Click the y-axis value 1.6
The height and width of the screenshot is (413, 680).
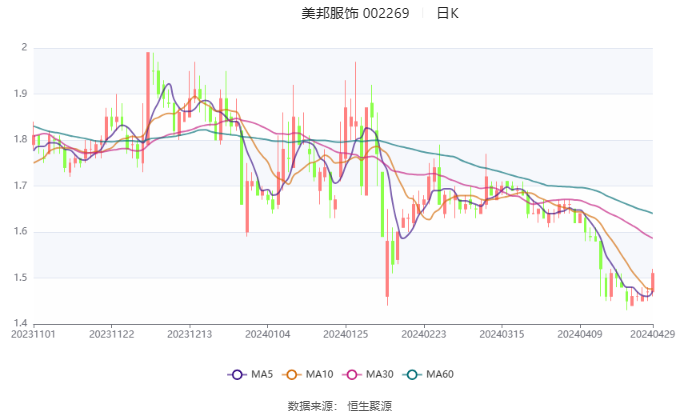tap(20, 232)
